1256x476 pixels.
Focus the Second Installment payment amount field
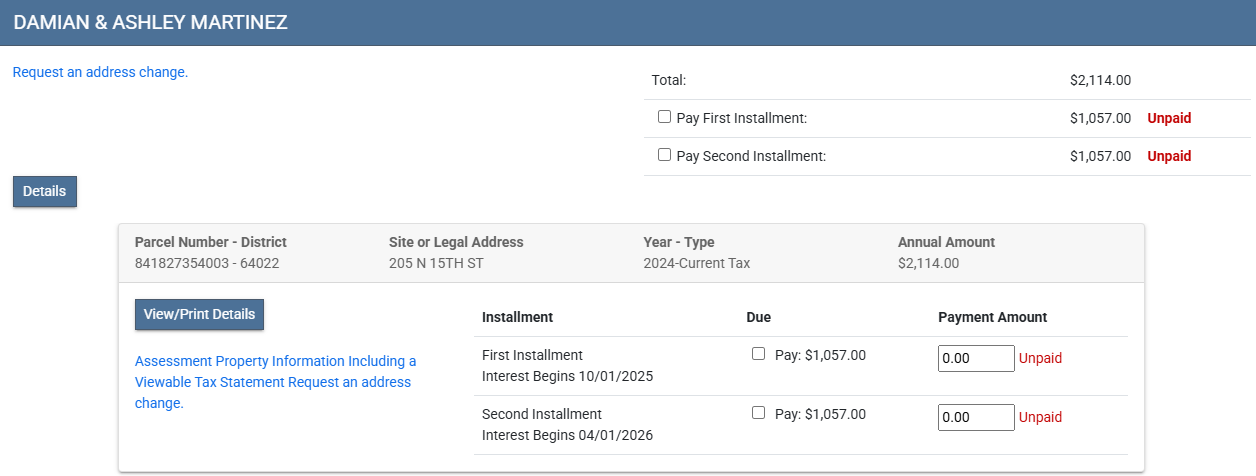pyautogui.click(x=975, y=417)
